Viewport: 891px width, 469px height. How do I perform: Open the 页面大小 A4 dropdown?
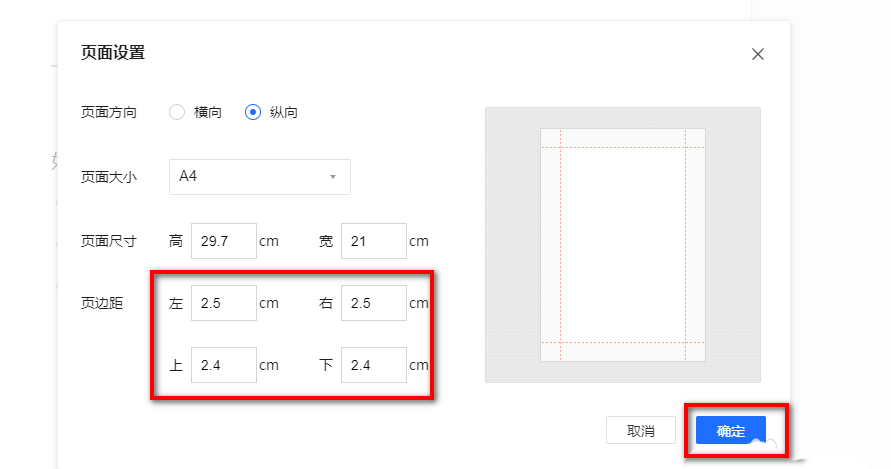pos(260,177)
